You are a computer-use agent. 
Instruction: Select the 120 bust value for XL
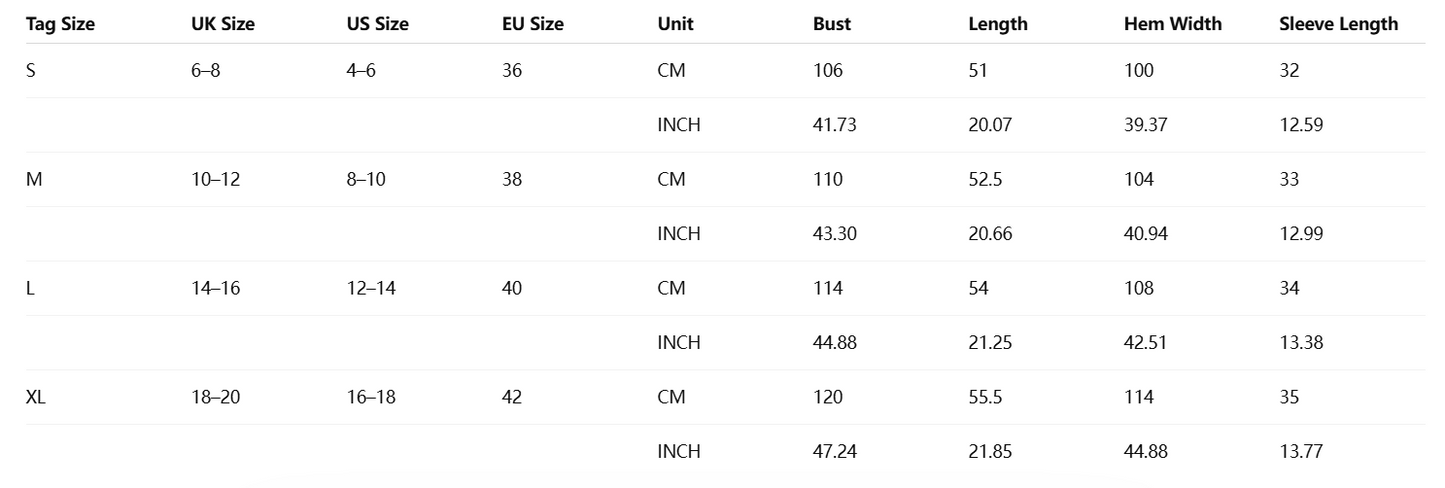click(x=827, y=397)
